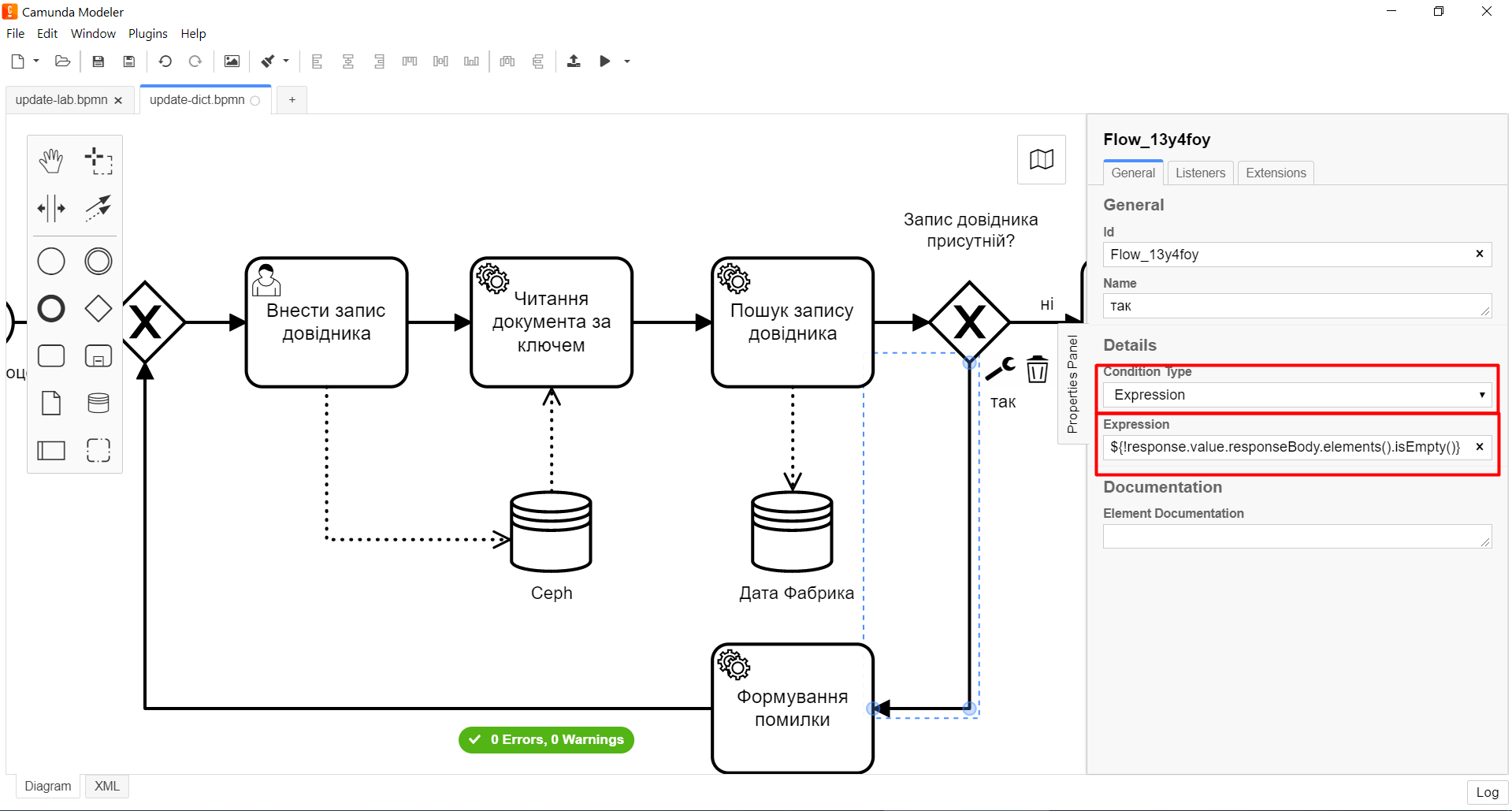This screenshot has width=1512, height=811.
Task: Toggle the minimap map icon
Action: [1041, 160]
